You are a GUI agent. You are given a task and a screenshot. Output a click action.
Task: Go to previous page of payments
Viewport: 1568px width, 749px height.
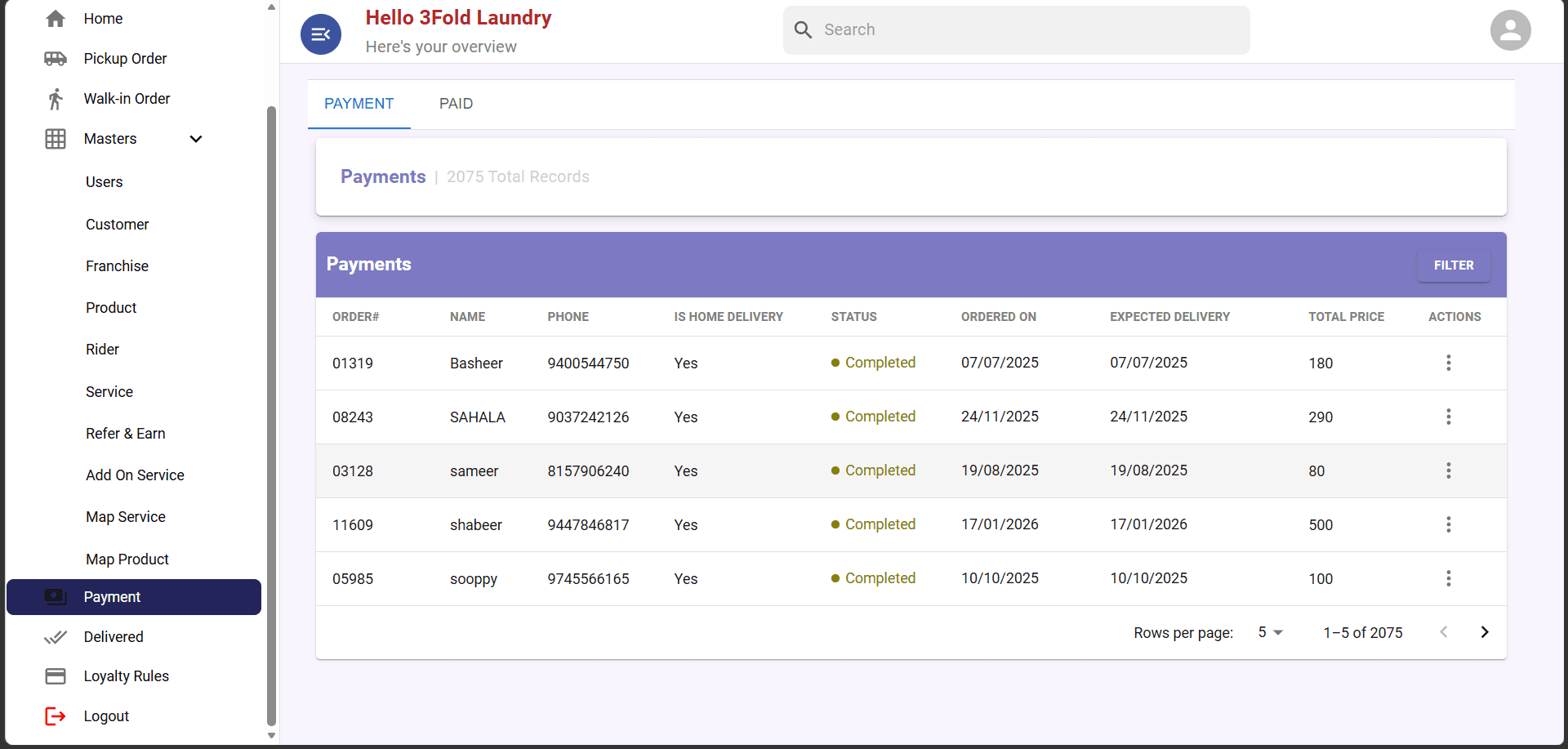(x=1444, y=632)
